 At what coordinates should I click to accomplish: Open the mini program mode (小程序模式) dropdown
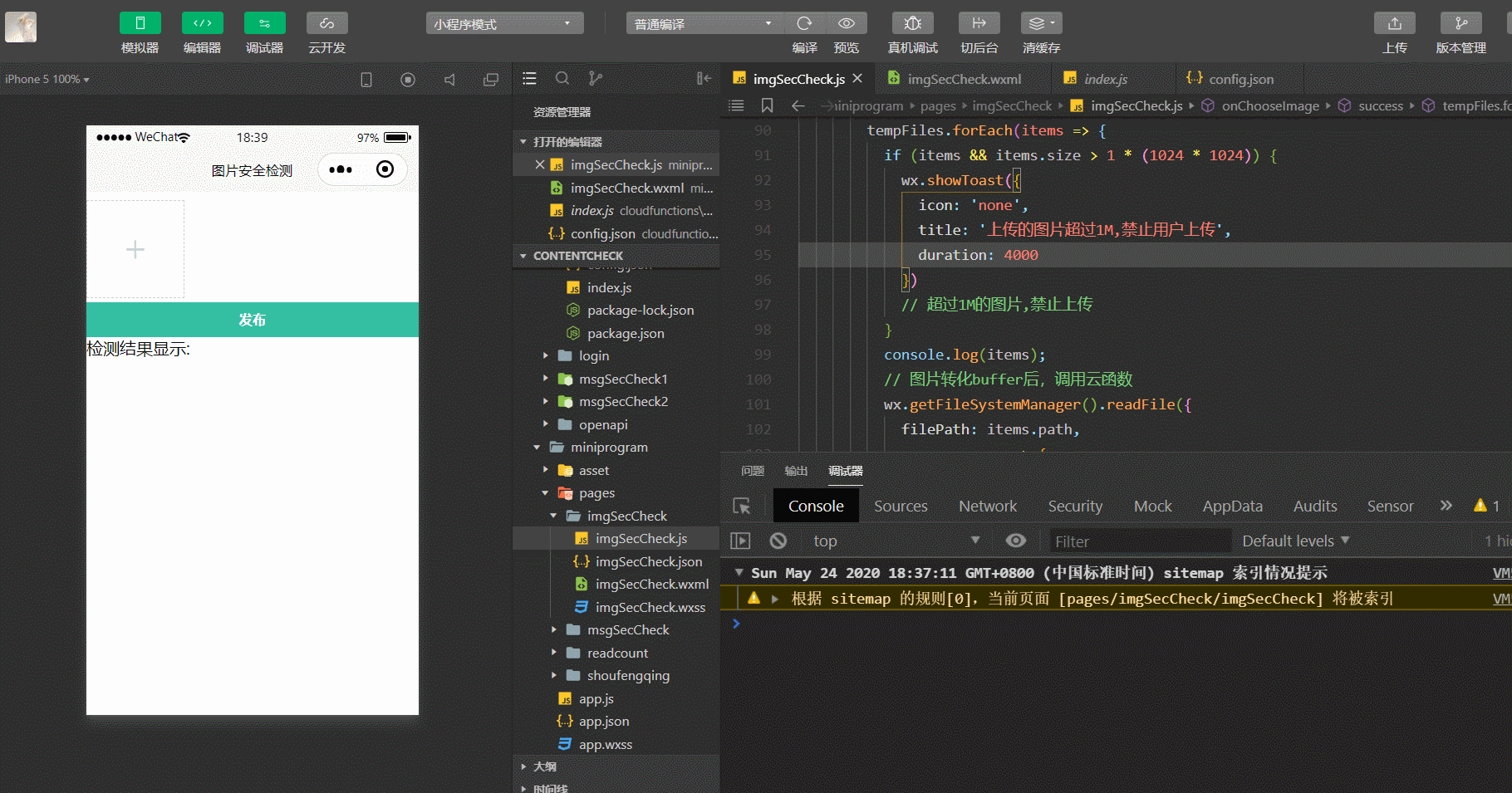(x=504, y=24)
